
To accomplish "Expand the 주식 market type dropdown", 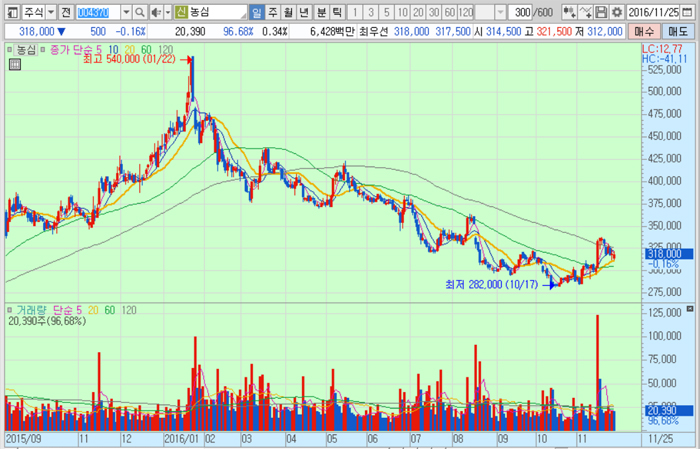I will point(38,12).
